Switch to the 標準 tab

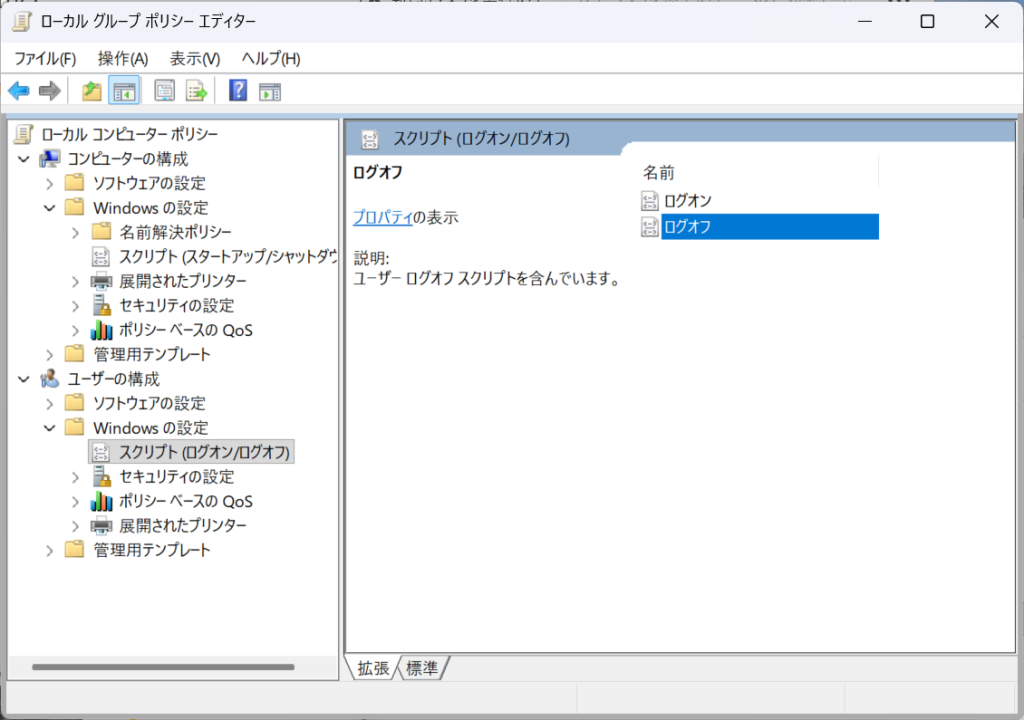[422, 668]
